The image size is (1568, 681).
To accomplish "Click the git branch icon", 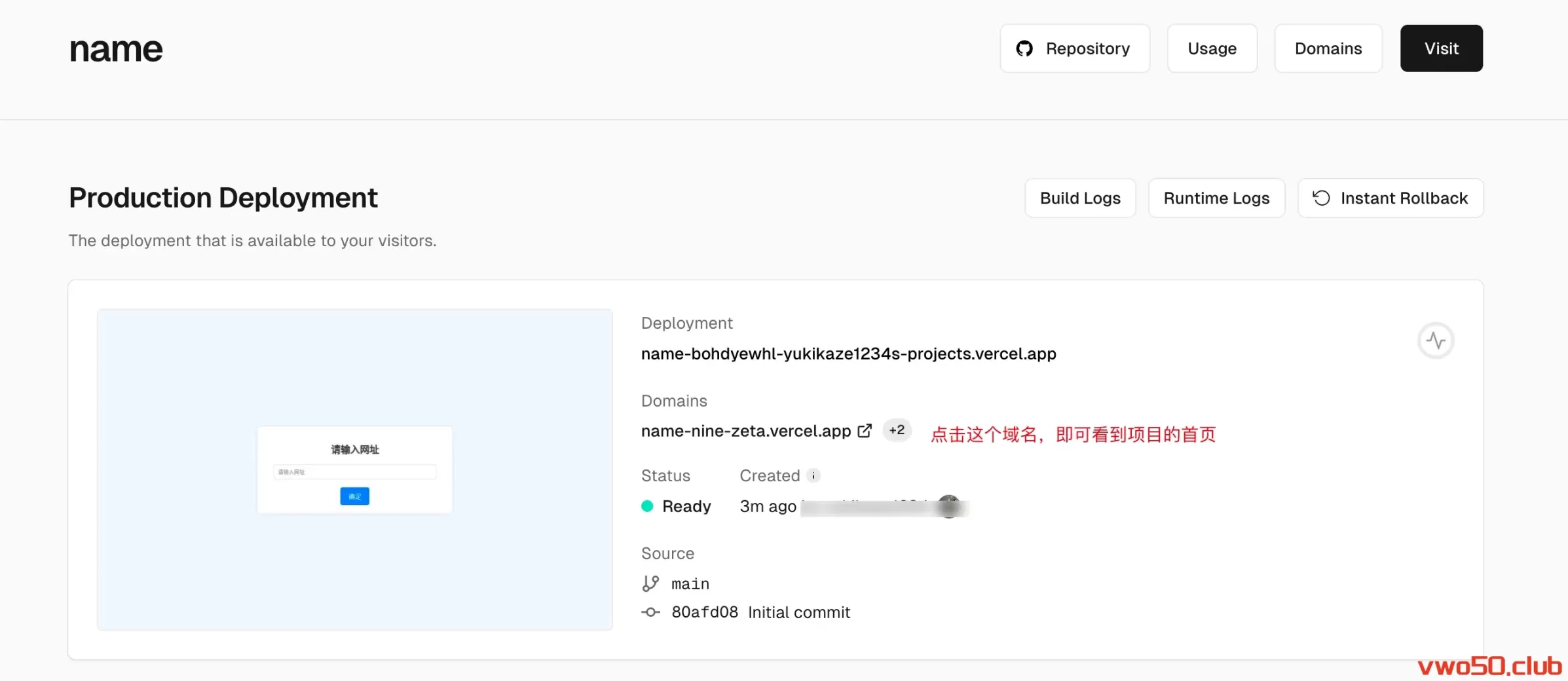I will [x=650, y=583].
